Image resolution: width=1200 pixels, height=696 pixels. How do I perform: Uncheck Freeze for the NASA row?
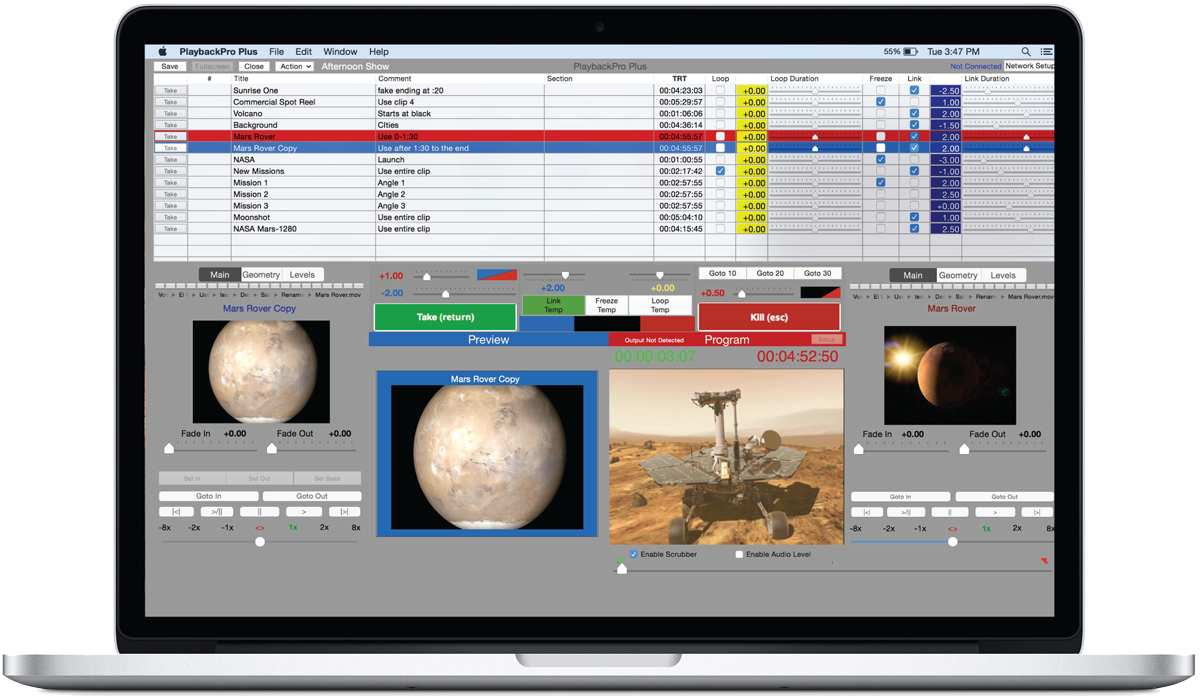tap(880, 159)
